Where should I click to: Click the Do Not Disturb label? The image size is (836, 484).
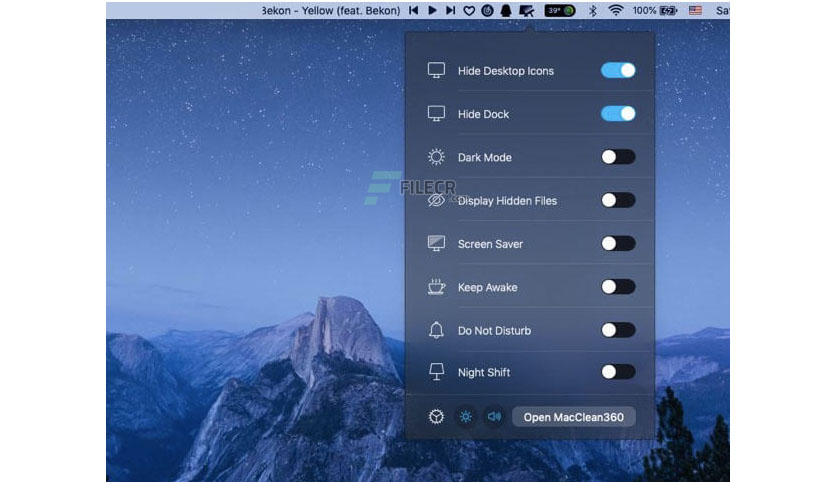point(494,330)
